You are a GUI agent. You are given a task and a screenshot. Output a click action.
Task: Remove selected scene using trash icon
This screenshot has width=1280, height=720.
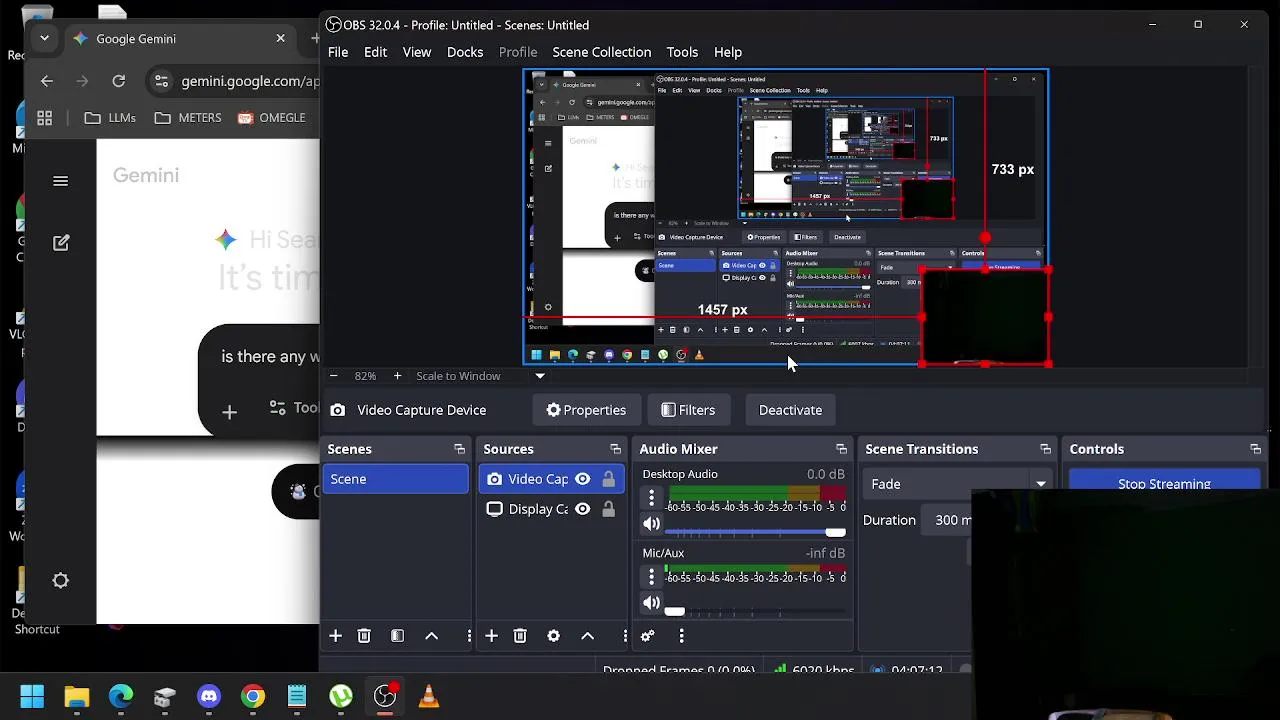(364, 636)
